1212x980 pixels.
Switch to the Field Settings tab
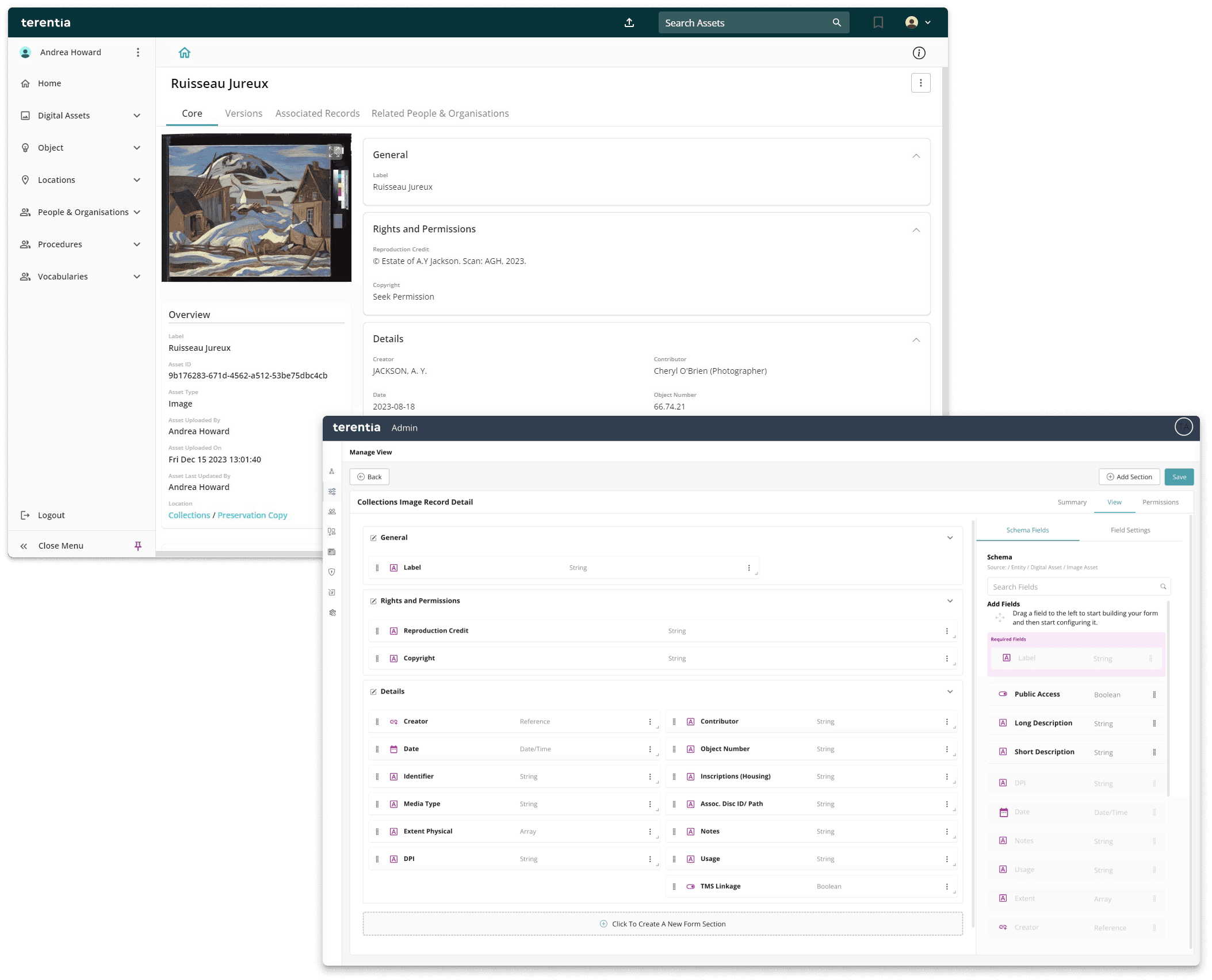coord(1130,530)
